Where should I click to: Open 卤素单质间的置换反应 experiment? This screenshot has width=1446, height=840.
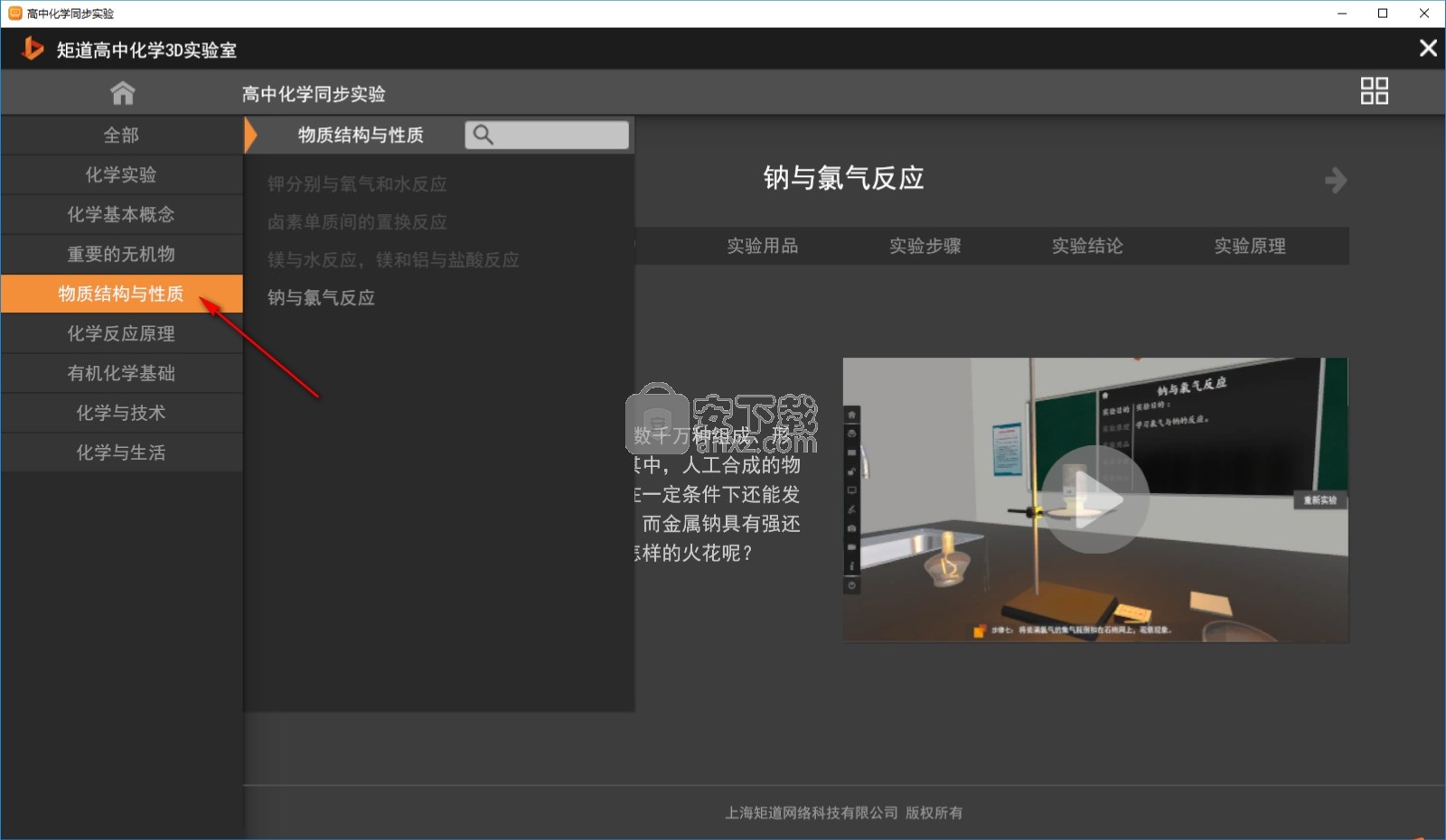pyautogui.click(x=357, y=222)
